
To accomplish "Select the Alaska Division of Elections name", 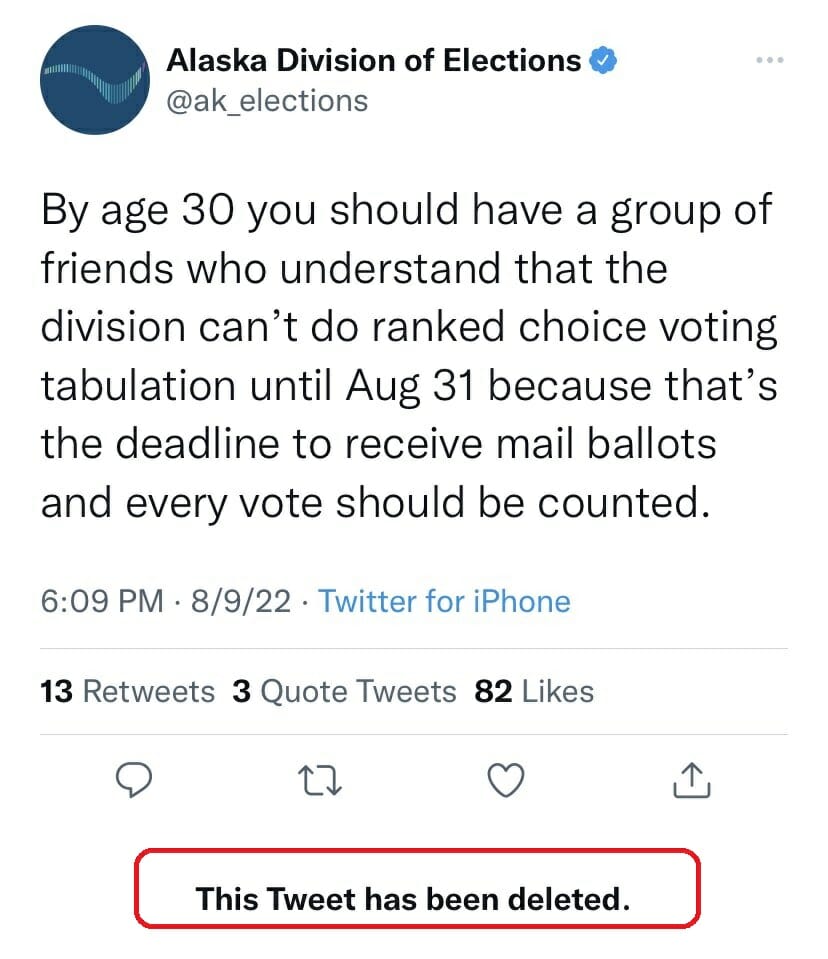I will (x=374, y=60).
